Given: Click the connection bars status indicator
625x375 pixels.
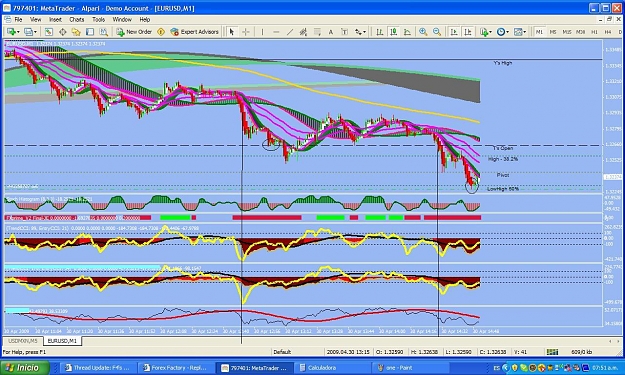Looking at the screenshot, I should [552, 352].
